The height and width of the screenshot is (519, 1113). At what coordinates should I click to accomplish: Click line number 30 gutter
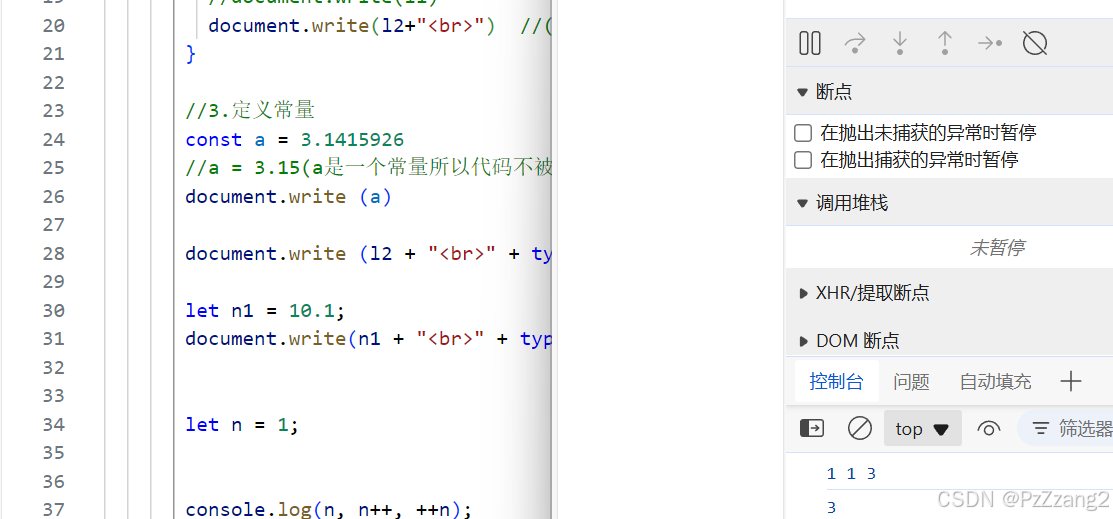pos(54,310)
